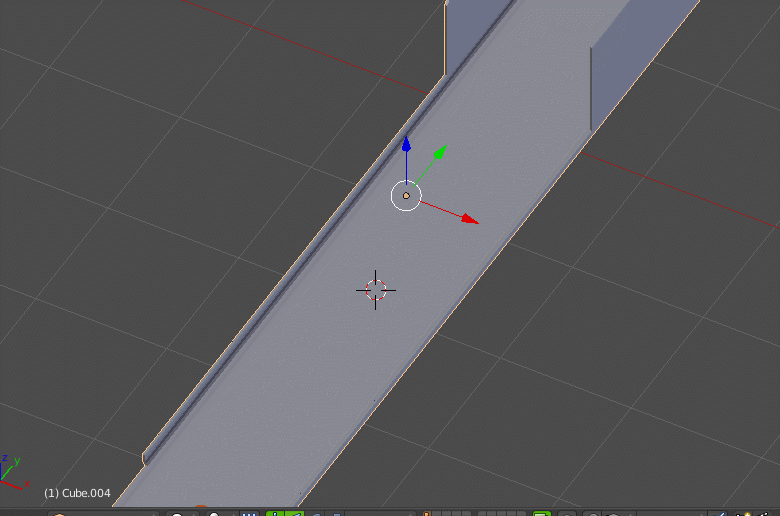
Task: Grab the green Y-axis manipulator arrow
Action: click(x=440, y=152)
